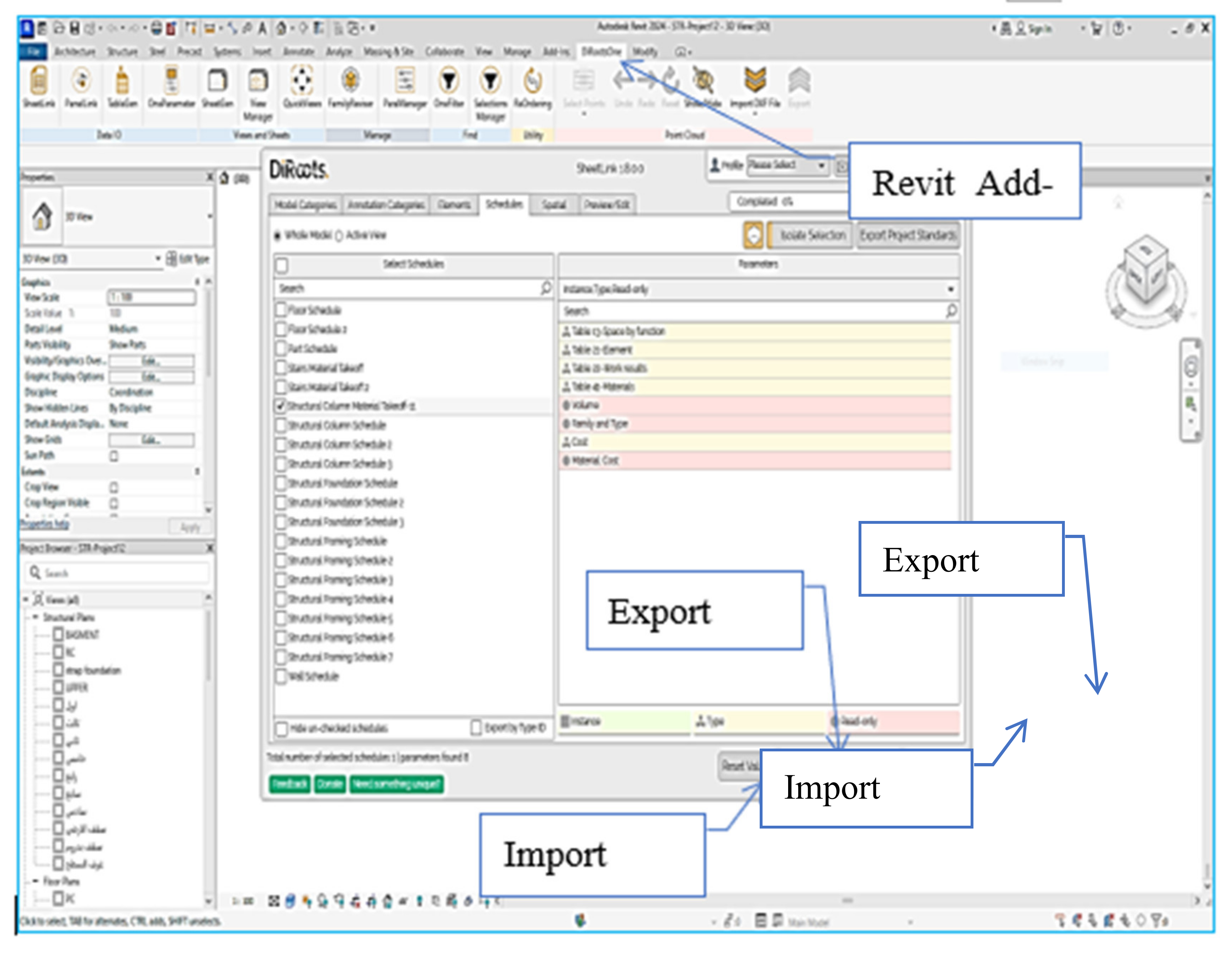
Task: Collapse the Floor Plans tree node
Action: click(35, 881)
